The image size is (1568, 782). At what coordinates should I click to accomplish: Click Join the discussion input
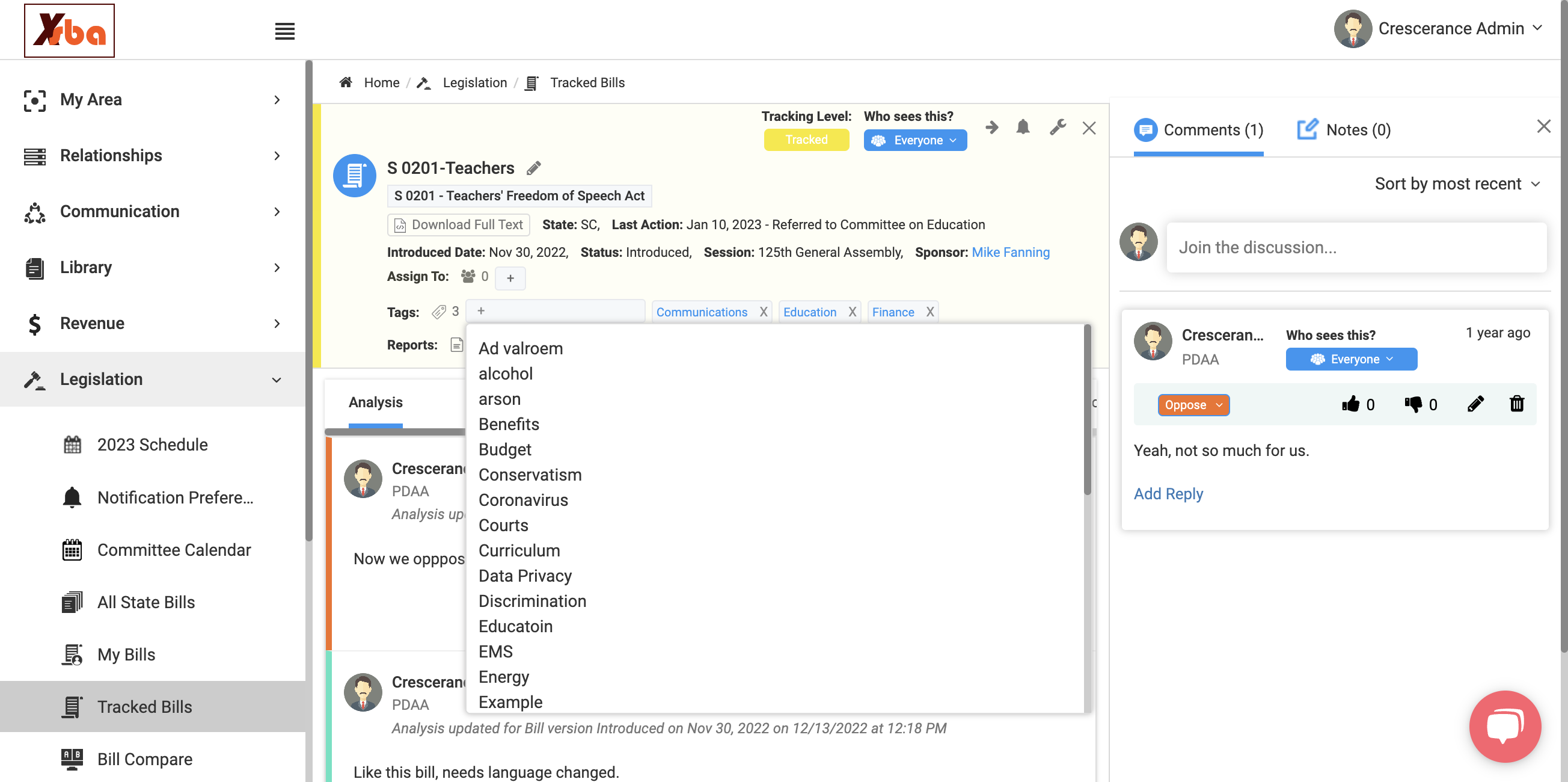[x=1356, y=247]
